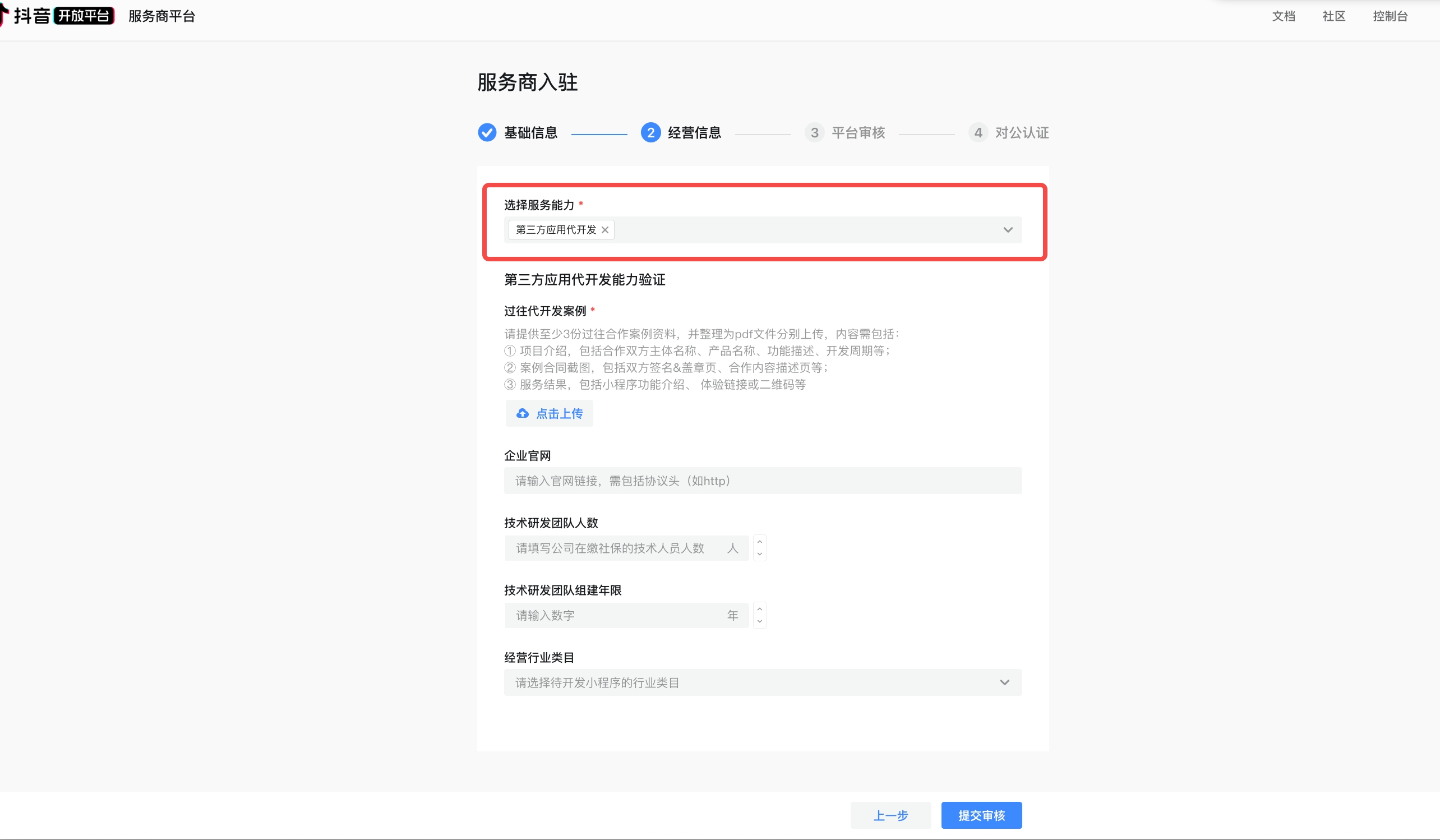Click the 提交审核 submit button
This screenshot has width=1440, height=840.
981,815
